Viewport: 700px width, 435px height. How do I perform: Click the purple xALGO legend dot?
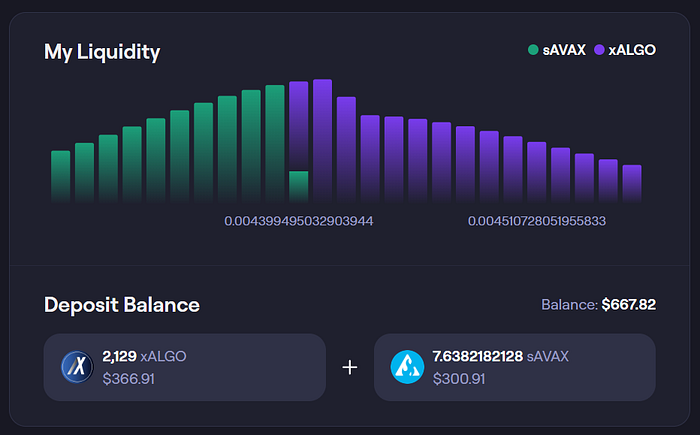[599, 50]
